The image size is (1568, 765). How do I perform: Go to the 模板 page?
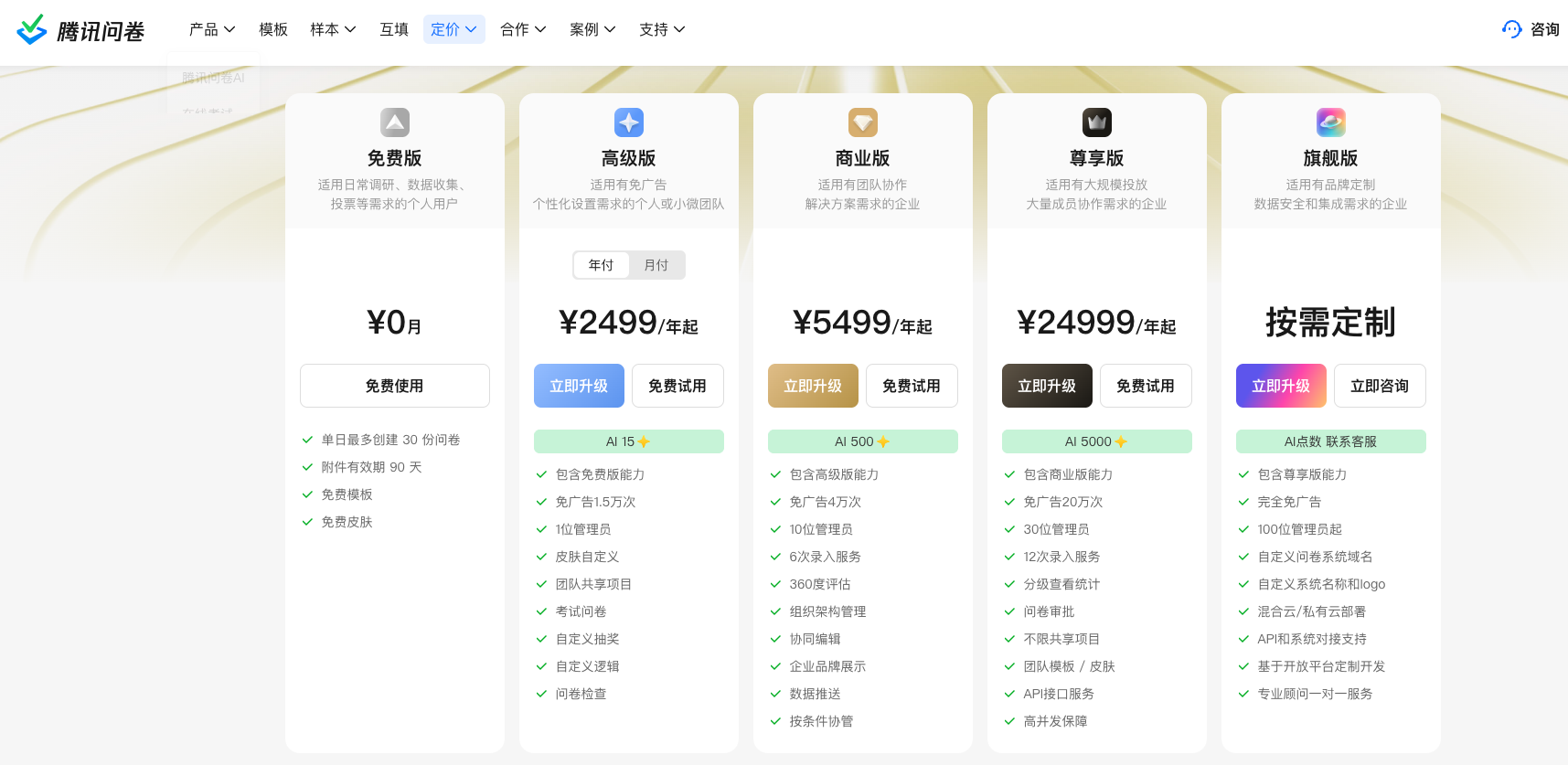(x=273, y=29)
